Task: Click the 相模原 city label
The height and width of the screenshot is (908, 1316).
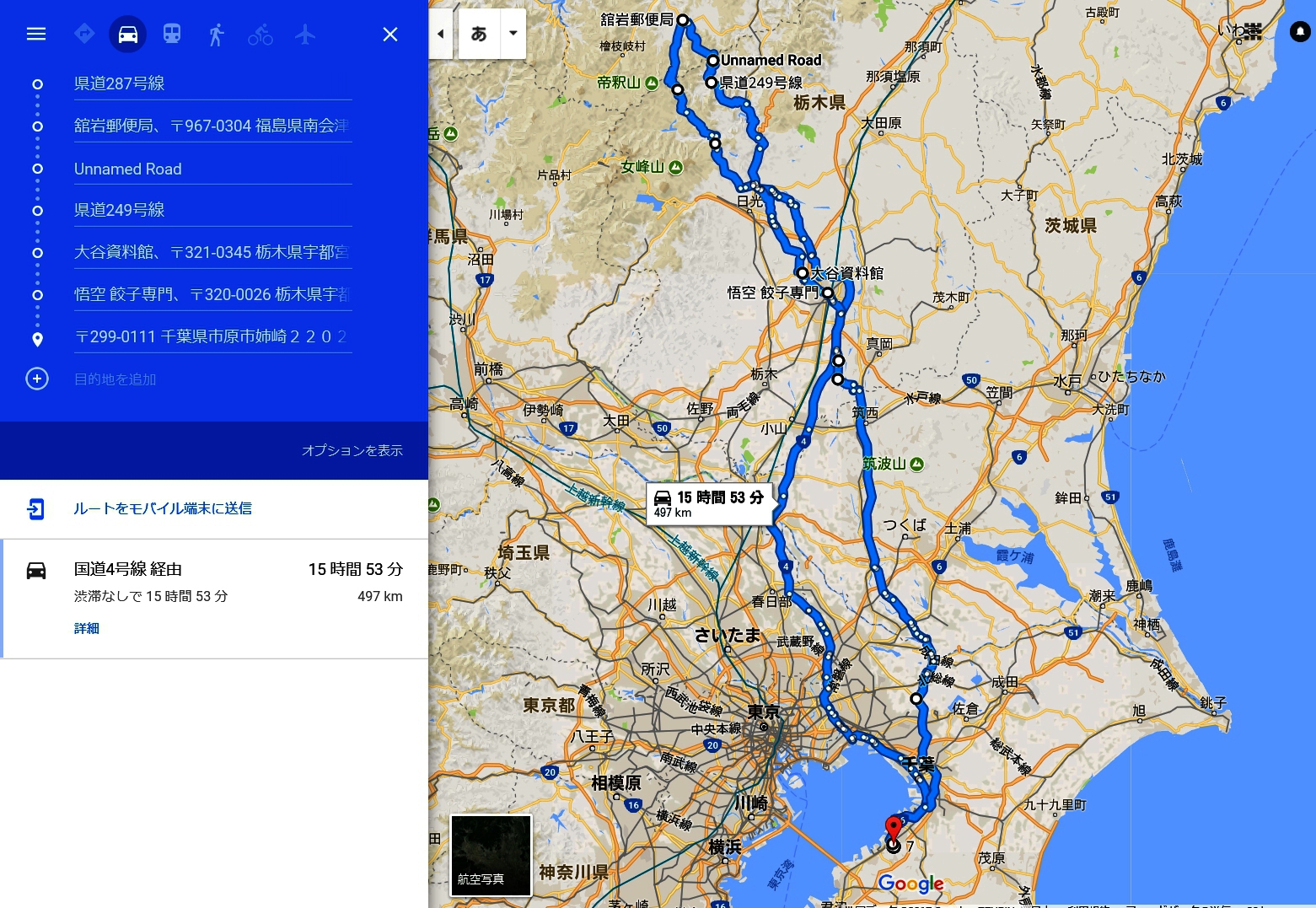Action: (x=616, y=782)
